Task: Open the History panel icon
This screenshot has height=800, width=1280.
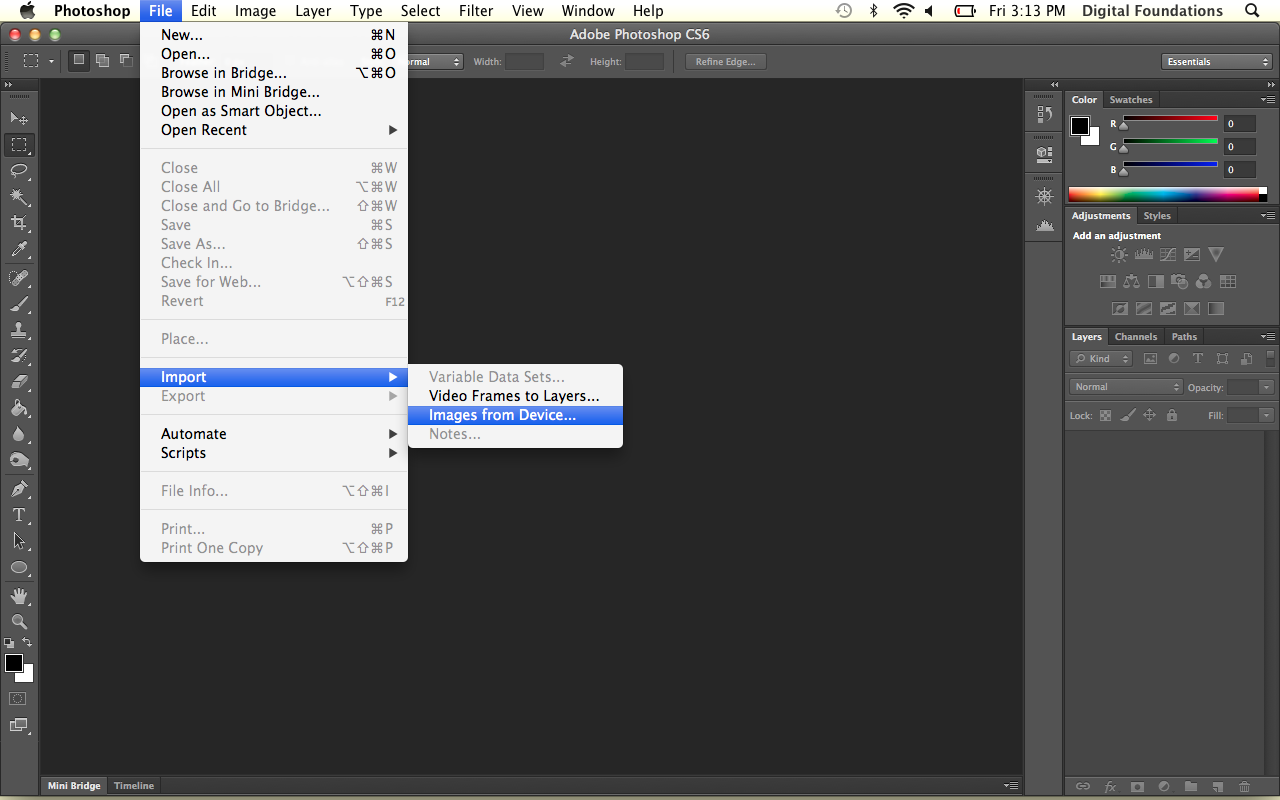Action: point(1045,114)
